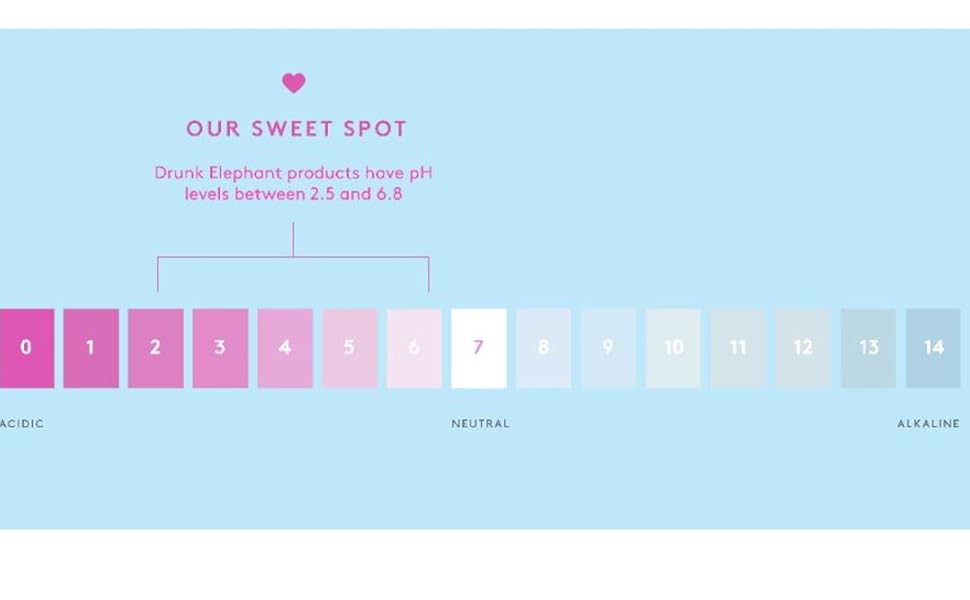Select the pH 1 color swatch
The width and height of the screenshot is (970, 600).
[91, 348]
